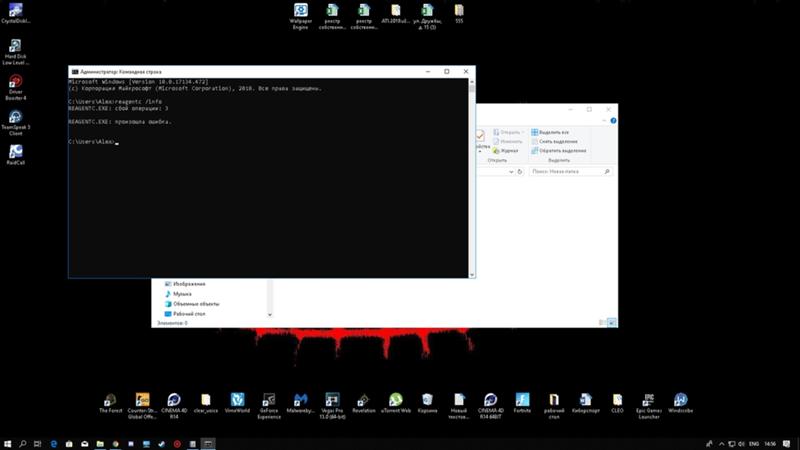Click Выделить все in Explorer ribbon
The width and height of the screenshot is (800, 450).
click(550, 132)
